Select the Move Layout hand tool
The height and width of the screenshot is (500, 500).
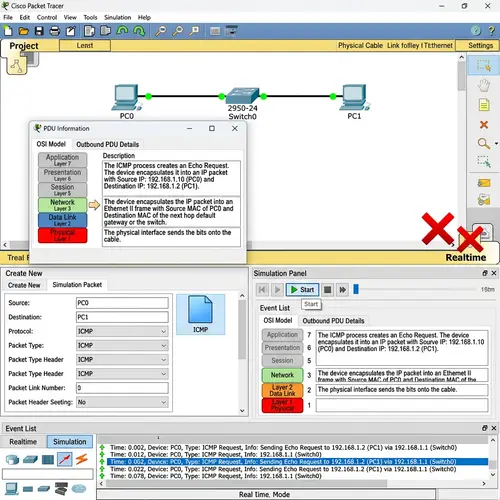point(484,85)
